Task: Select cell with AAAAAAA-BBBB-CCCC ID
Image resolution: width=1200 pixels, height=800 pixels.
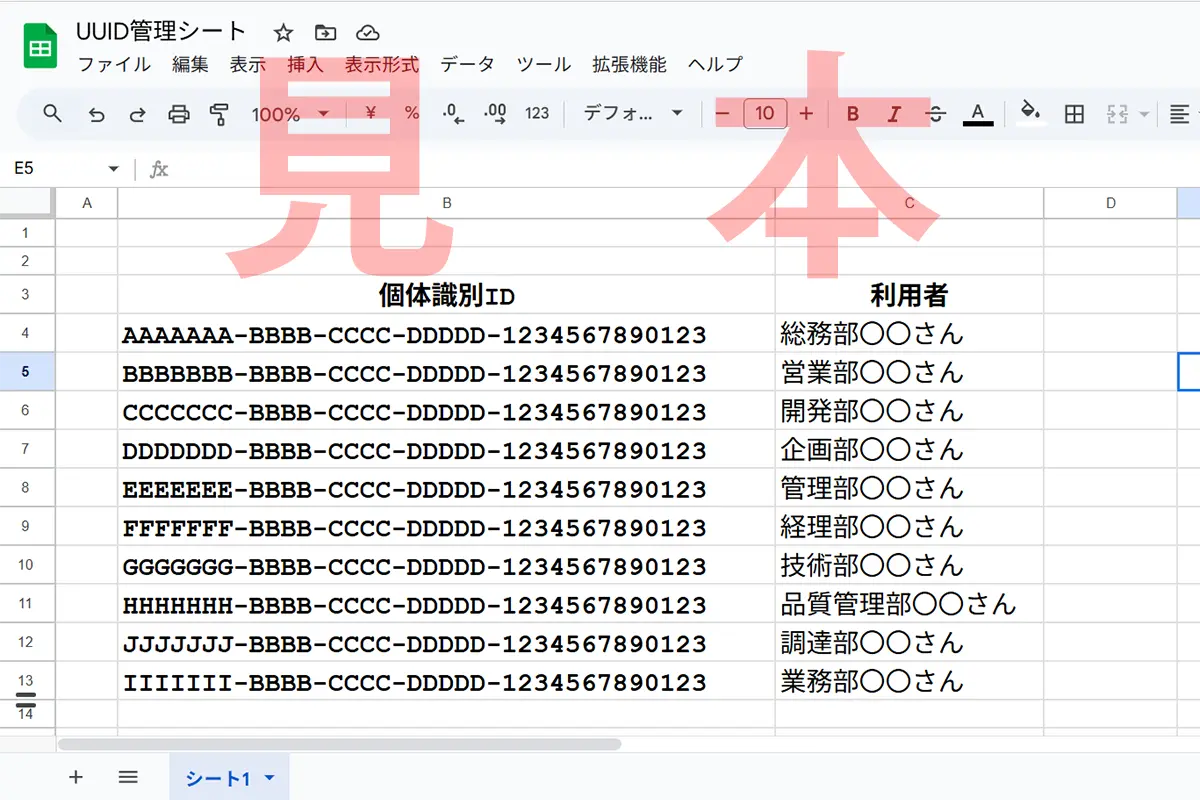Action: [446, 334]
